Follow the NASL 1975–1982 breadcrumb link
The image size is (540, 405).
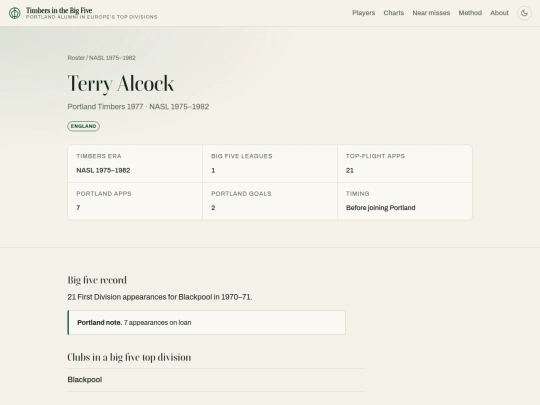pos(112,58)
